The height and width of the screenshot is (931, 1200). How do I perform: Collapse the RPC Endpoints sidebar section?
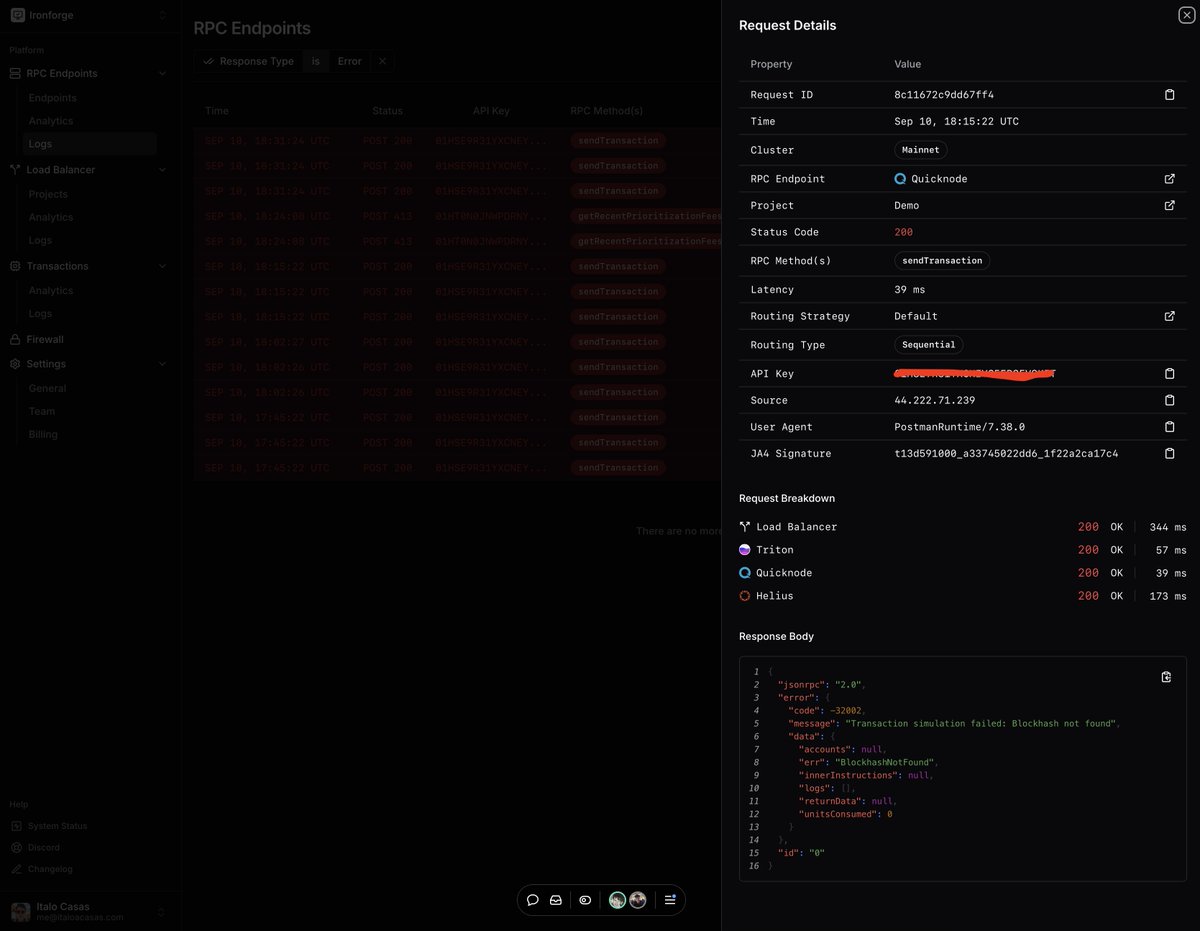coord(162,73)
